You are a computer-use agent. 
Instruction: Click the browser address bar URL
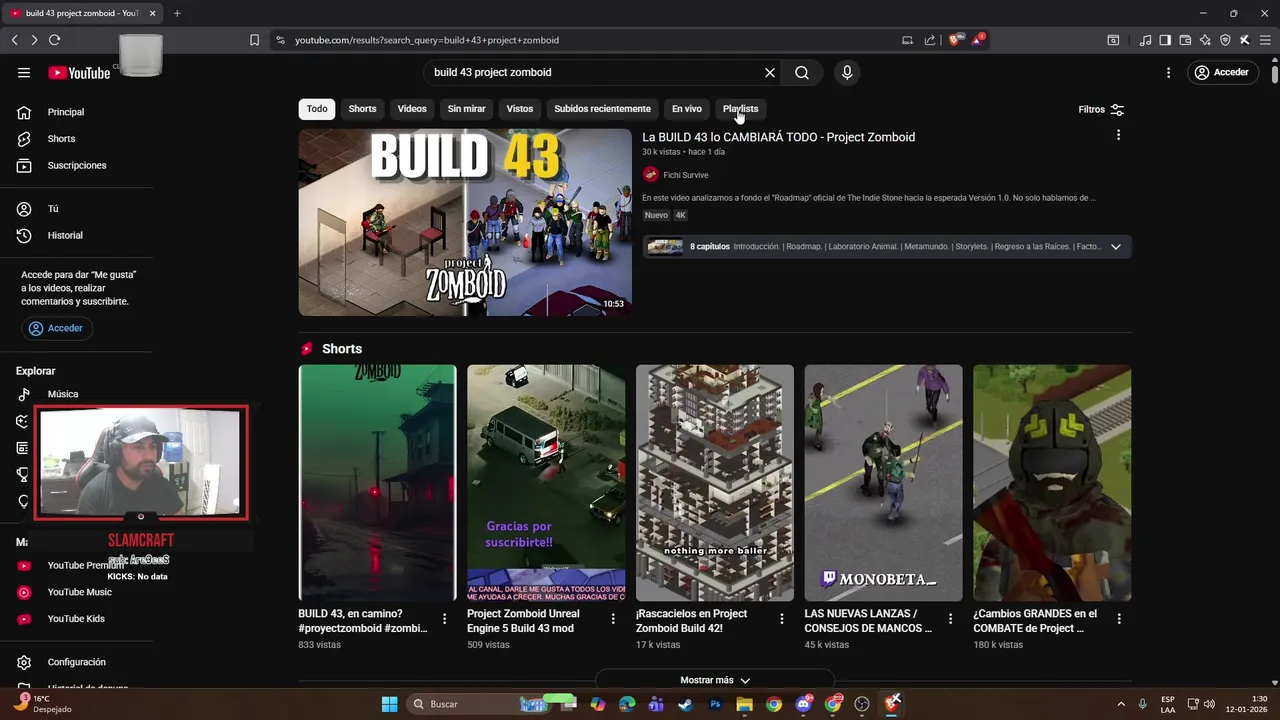[x=427, y=40]
